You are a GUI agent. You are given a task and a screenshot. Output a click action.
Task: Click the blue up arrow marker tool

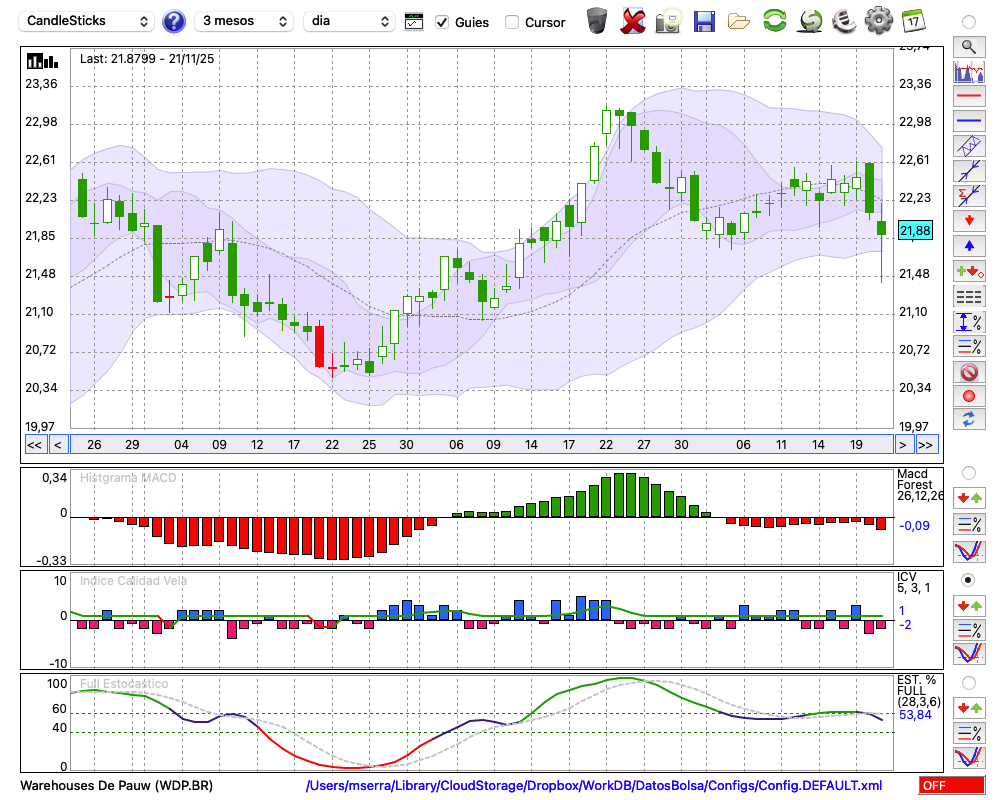[x=969, y=246]
